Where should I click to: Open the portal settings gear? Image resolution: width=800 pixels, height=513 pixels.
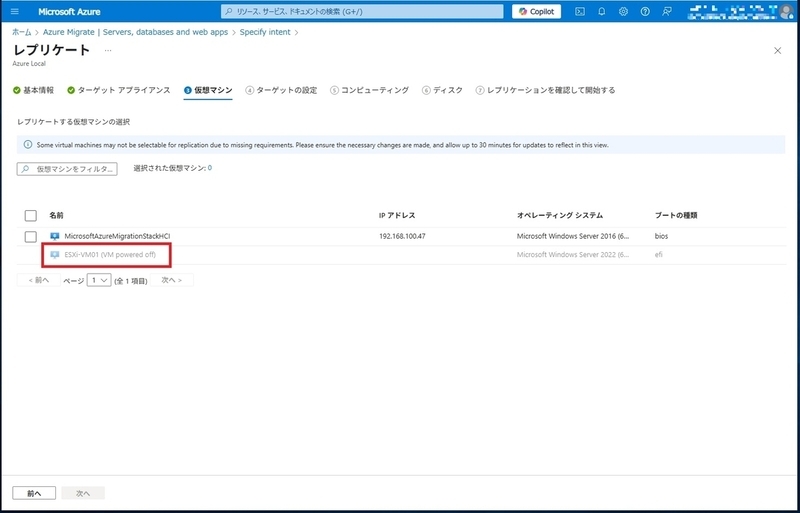[623, 11]
